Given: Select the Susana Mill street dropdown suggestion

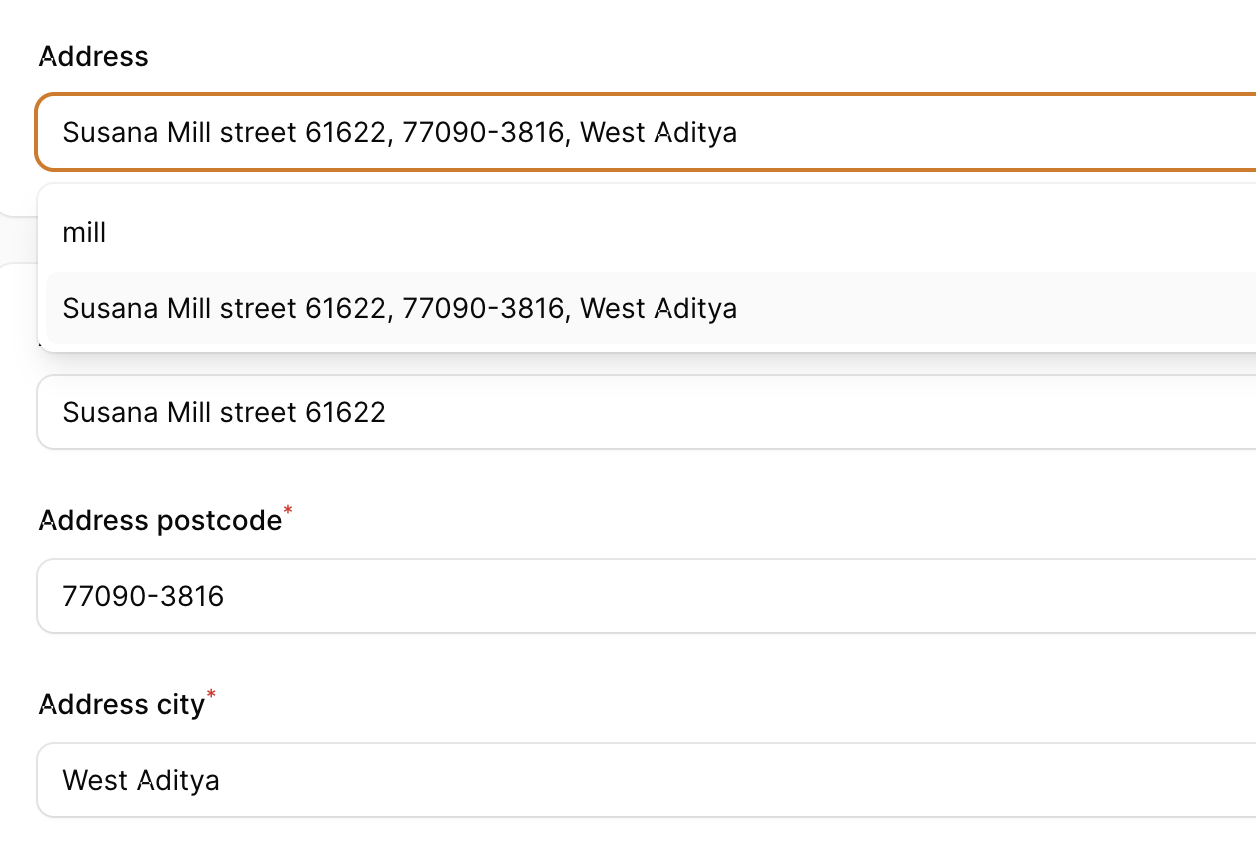Looking at the screenshot, I should point(651,308).
